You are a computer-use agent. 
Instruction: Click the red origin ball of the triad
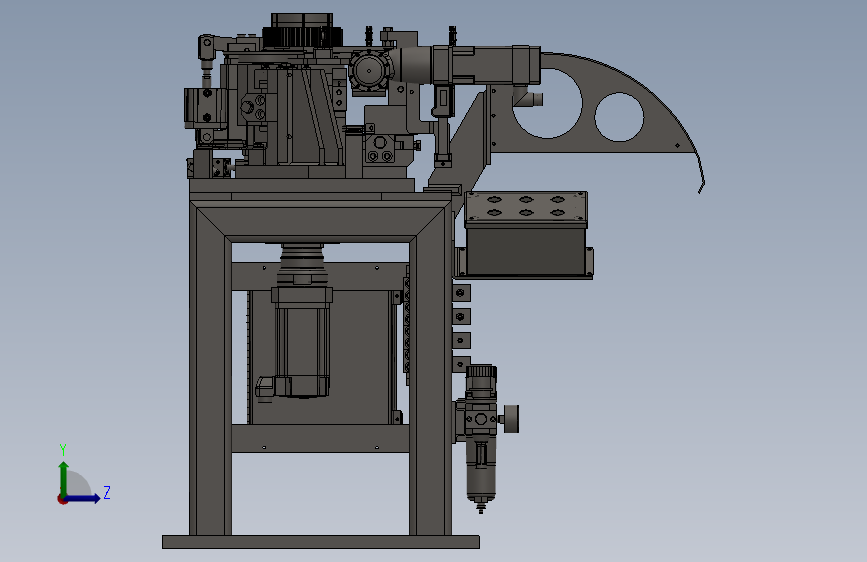click(62, 499)
